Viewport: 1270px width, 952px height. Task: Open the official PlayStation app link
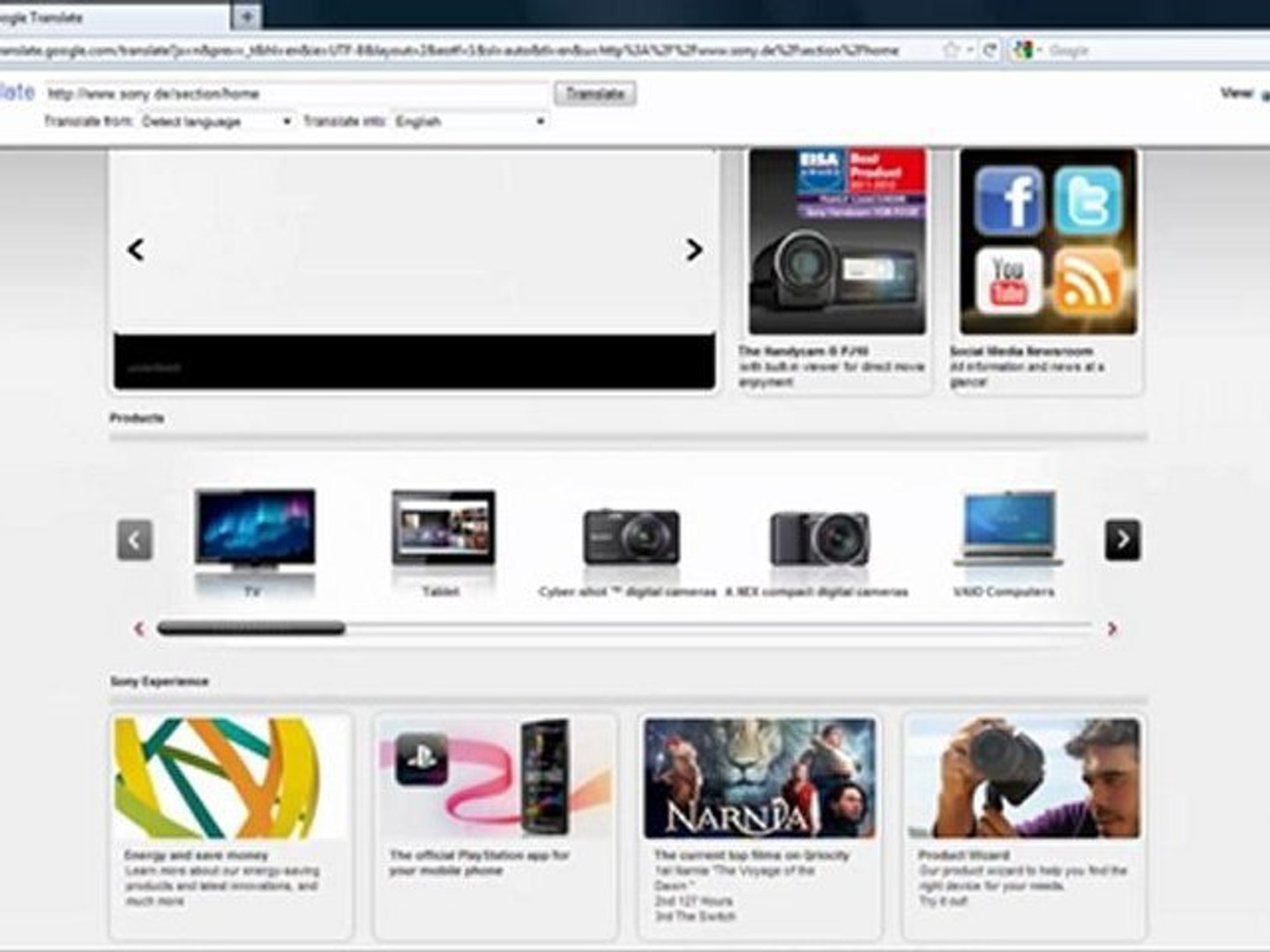[x=479, y=863]
